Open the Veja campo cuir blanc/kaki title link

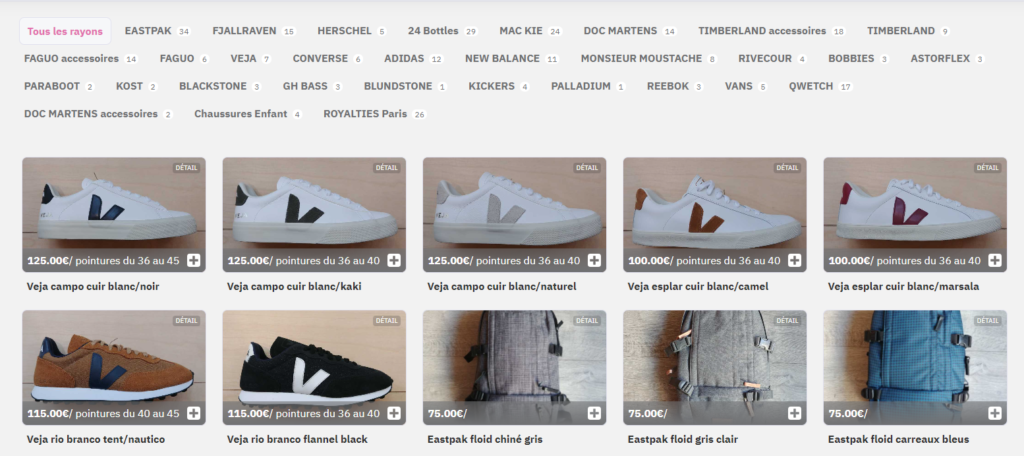[294, 286]
